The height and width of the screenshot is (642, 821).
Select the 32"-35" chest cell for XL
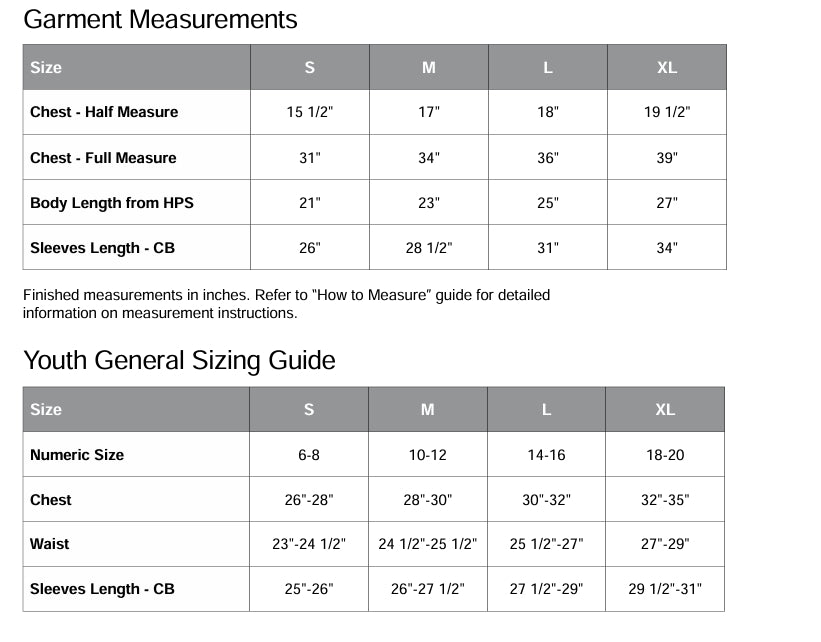[x=665, y=500]
